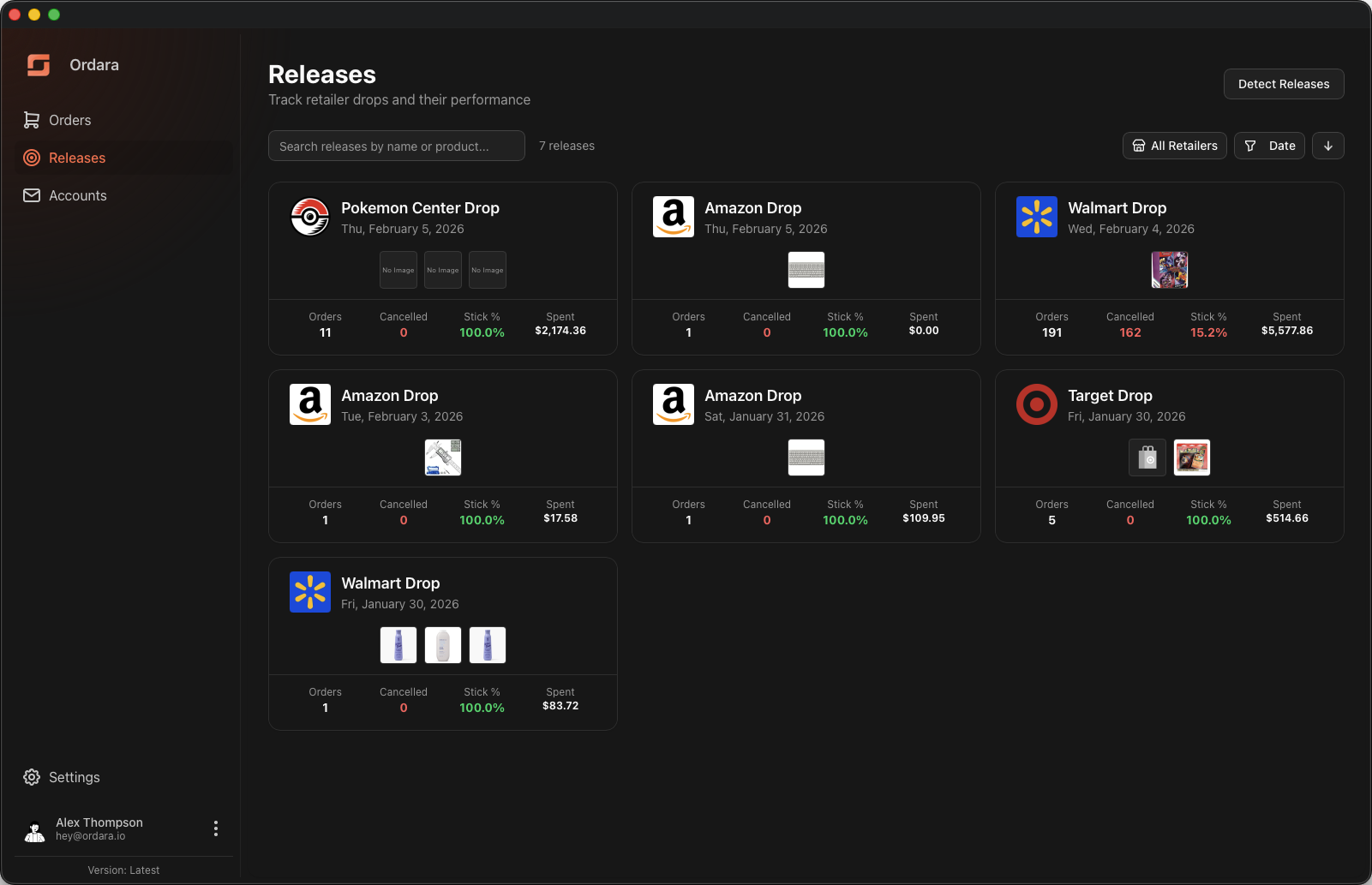The image size is (1372, 885).
Task: Click the Detect Releases button
Action: (1283, 84)
